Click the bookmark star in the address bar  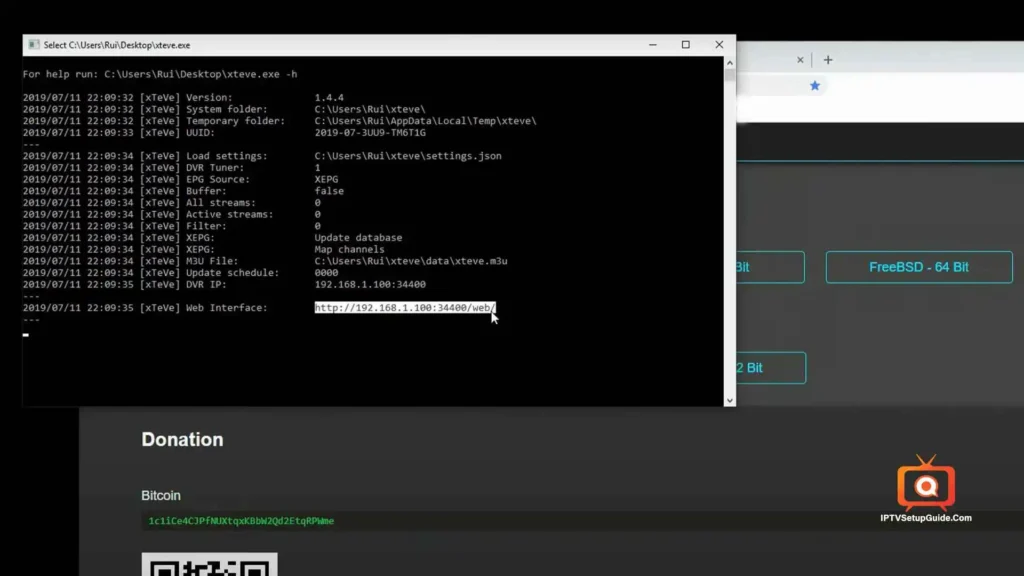[x=815, y=86]
